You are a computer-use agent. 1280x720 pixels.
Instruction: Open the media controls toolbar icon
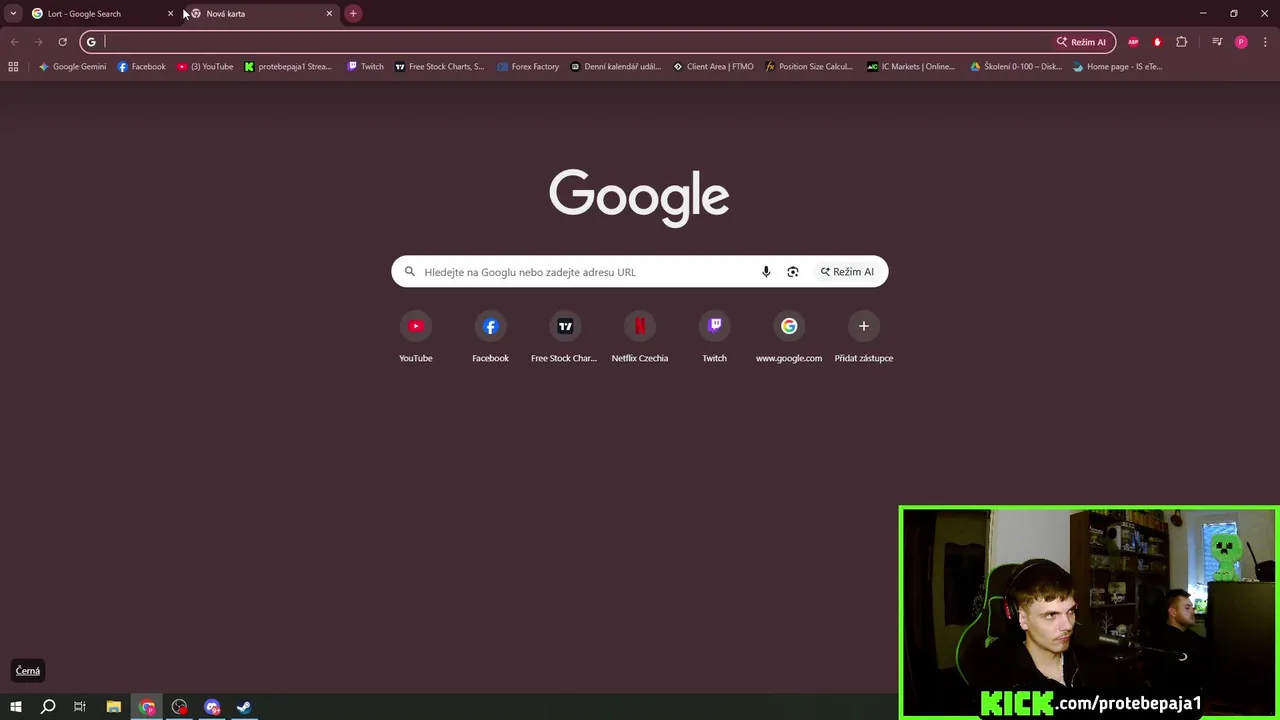1217,42
